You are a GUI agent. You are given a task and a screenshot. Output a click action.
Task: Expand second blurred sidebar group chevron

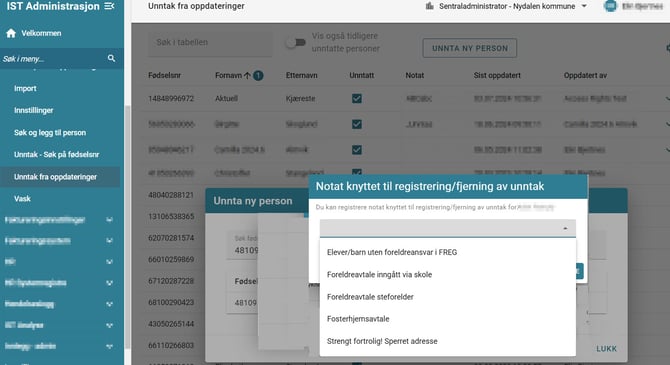[109, 241]
